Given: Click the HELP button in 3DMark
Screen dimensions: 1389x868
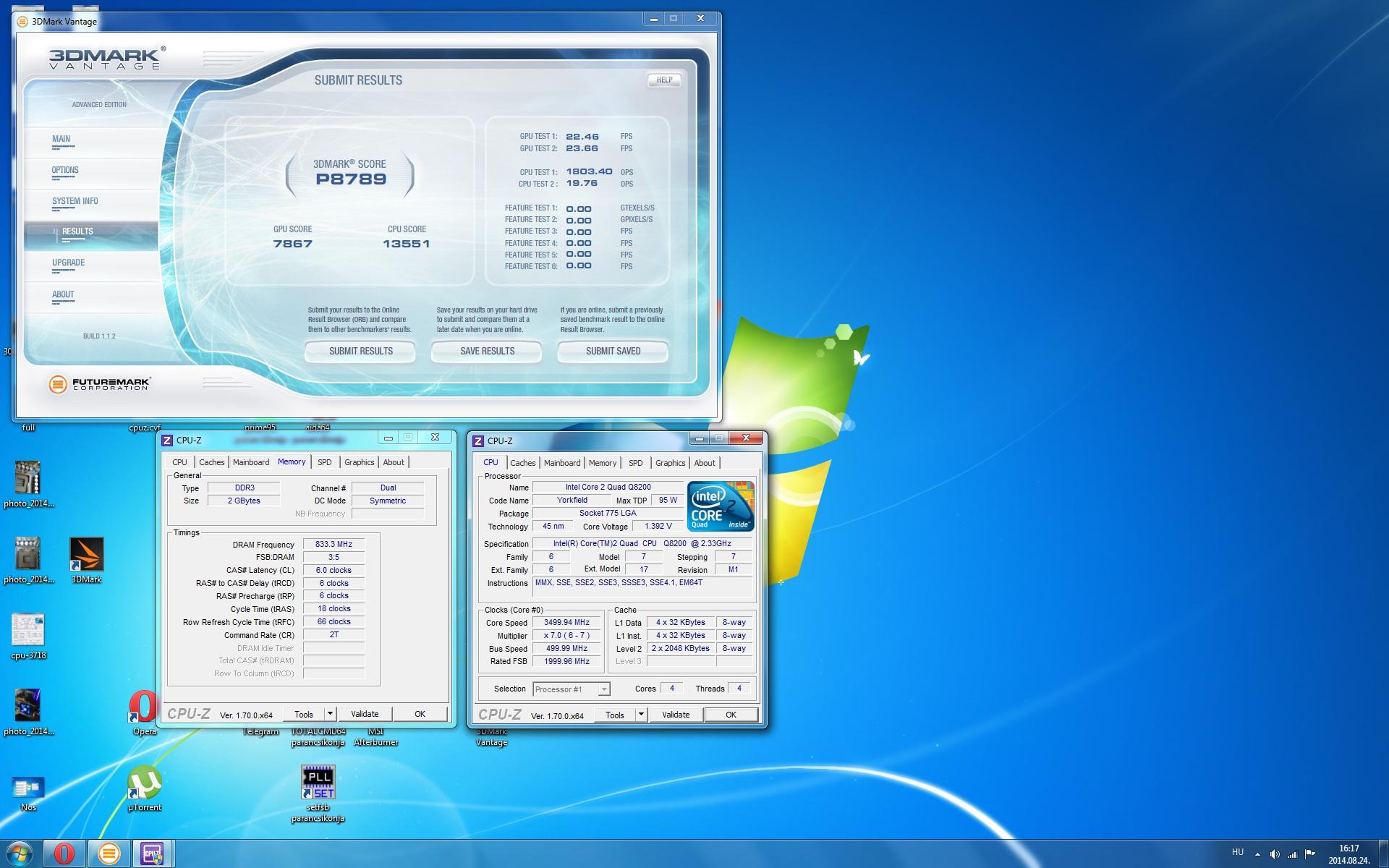Looking at the screenshot, I should pyautogui.click(x=664, y=80).
